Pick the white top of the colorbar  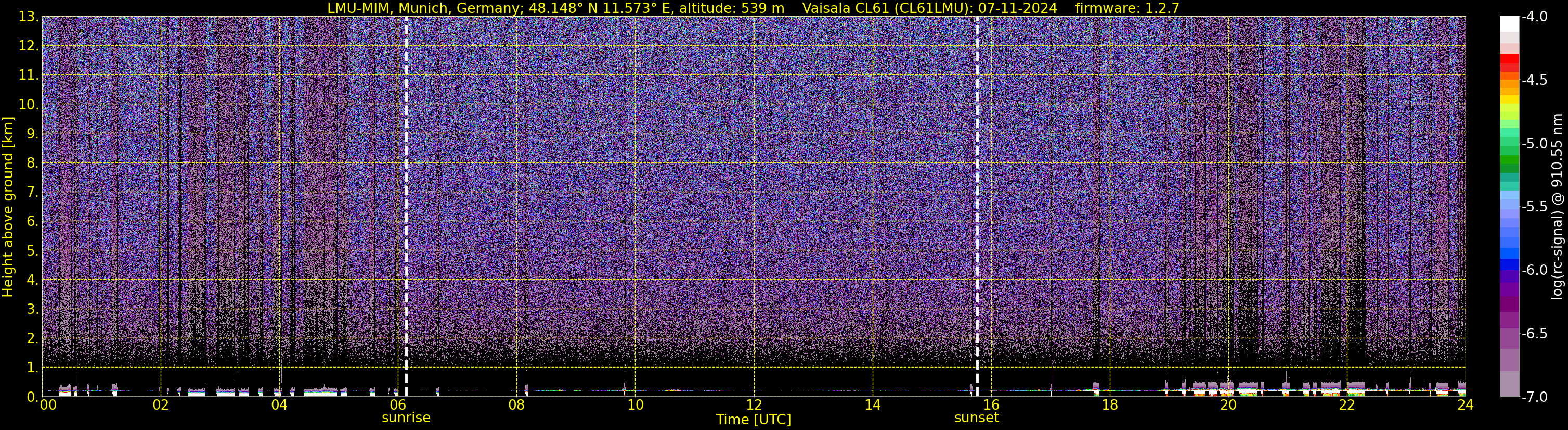point(1509,23)
